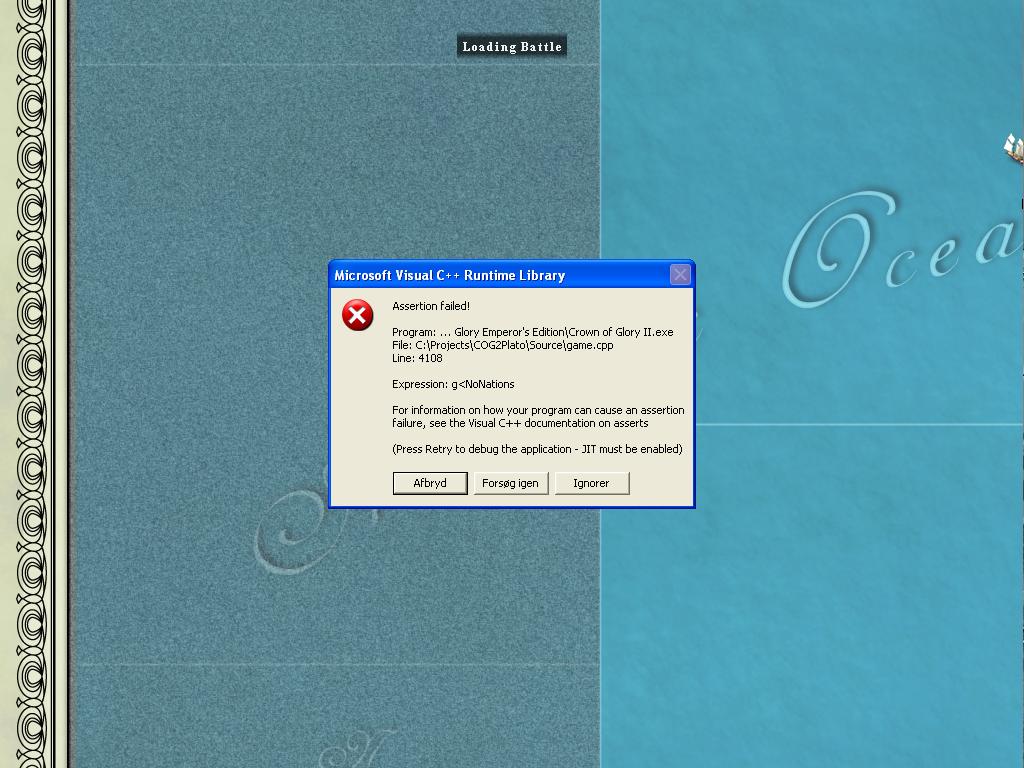The image size is (1024, 768).
Task: Click the sailing ship on the map
Action: click(1014, 148)
